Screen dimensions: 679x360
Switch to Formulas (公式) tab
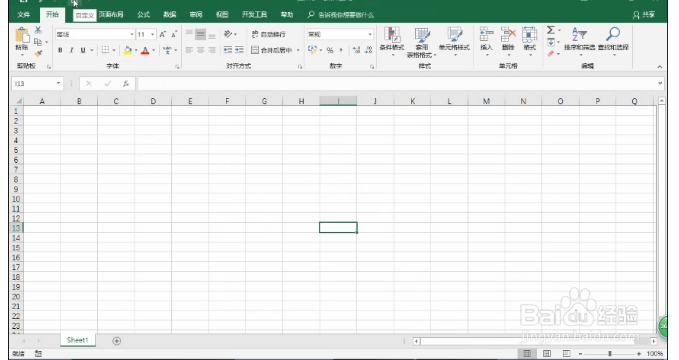pyautogui.click(x=143, y=15)
